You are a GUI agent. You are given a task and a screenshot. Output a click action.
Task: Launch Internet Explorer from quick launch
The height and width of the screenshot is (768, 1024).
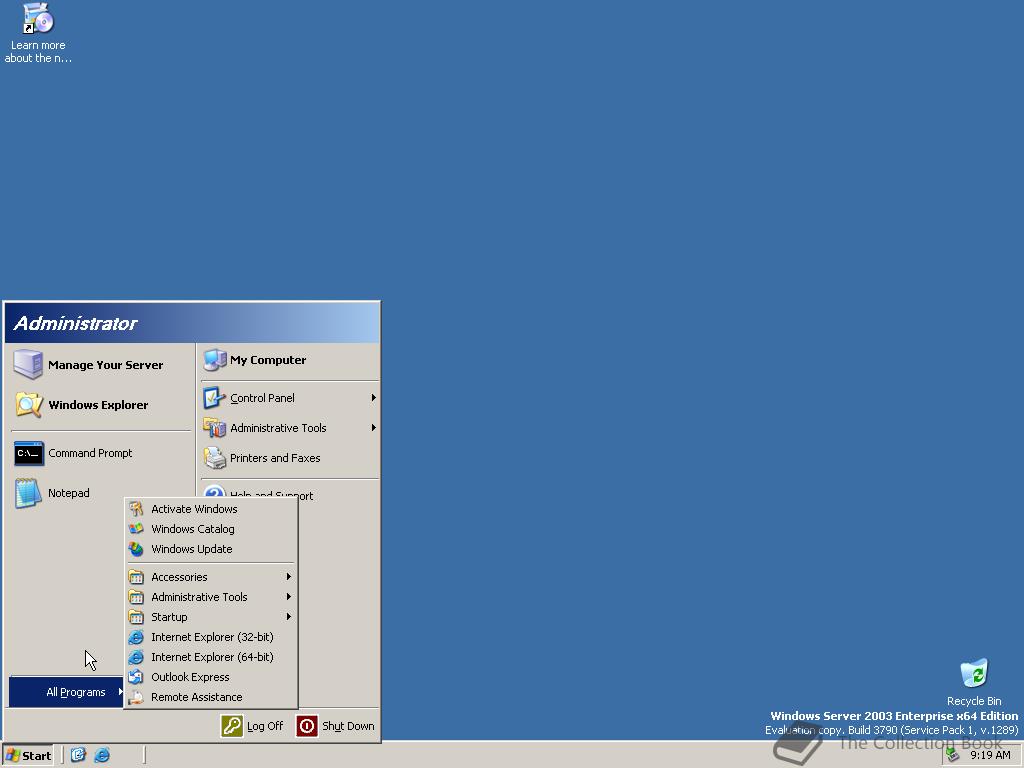click(x=102, y=755)
